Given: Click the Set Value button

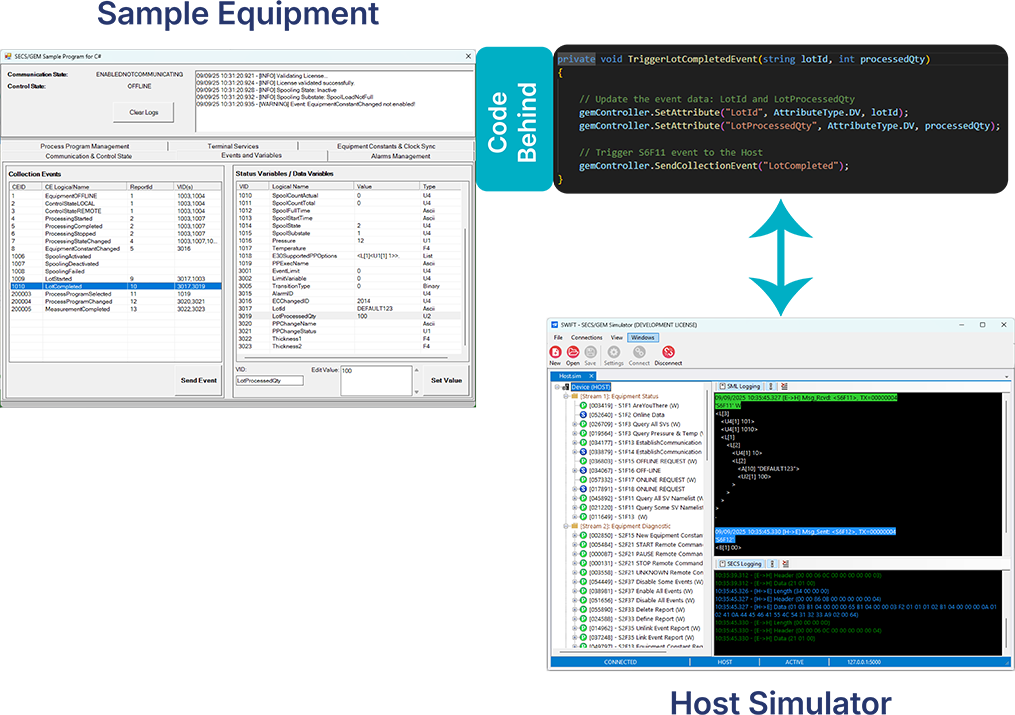Looking at the screenshot, I should pyautogui.click(x=446, y=381).
